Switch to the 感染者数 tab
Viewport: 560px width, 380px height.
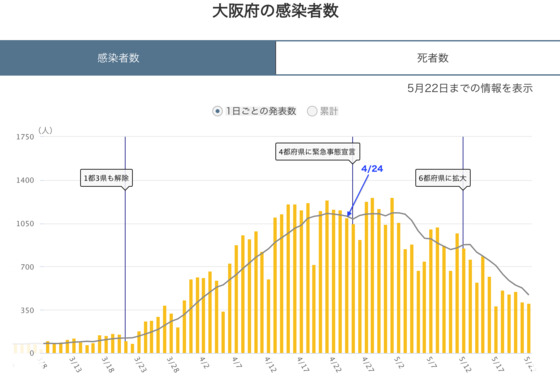click(138, 58)
